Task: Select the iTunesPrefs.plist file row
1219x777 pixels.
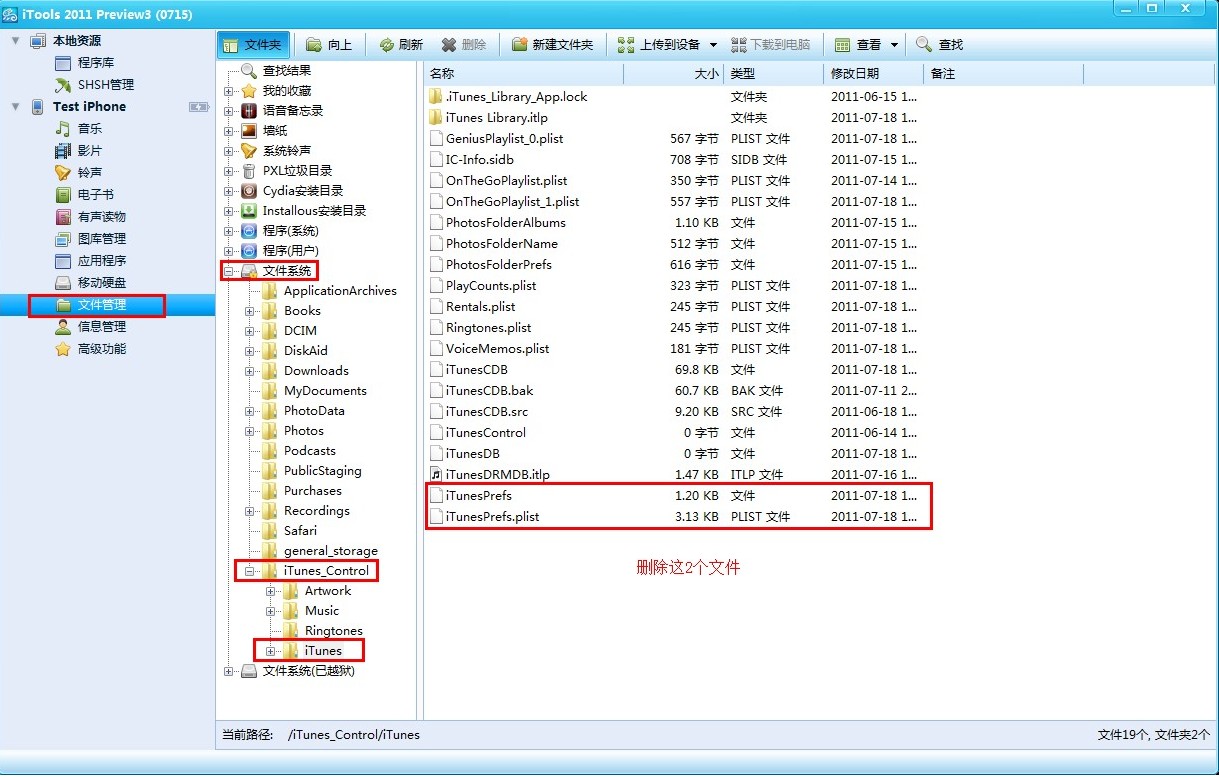Action: (678, 517)
